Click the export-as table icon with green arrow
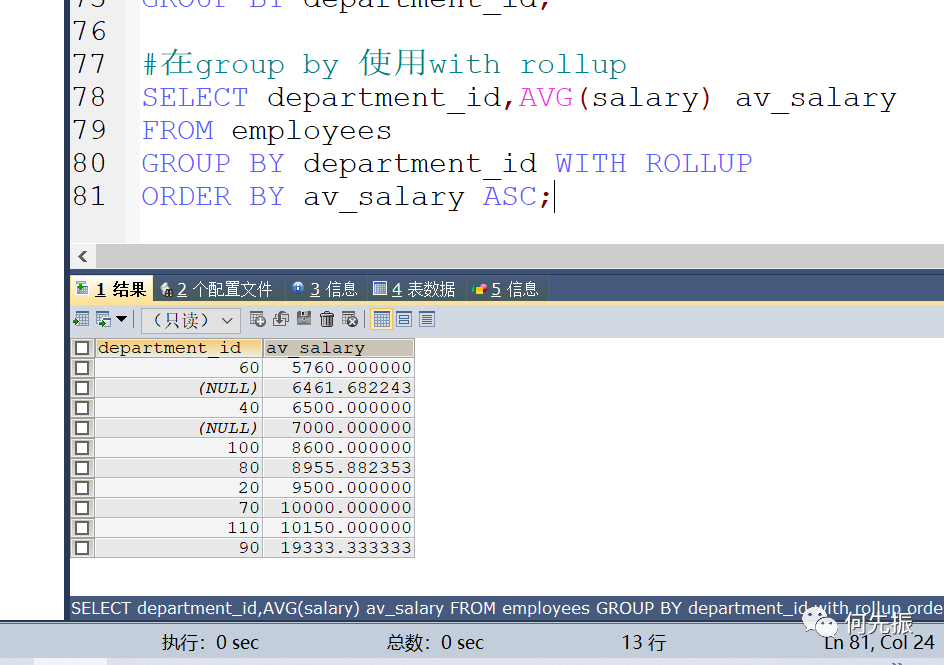 point(104,320)
